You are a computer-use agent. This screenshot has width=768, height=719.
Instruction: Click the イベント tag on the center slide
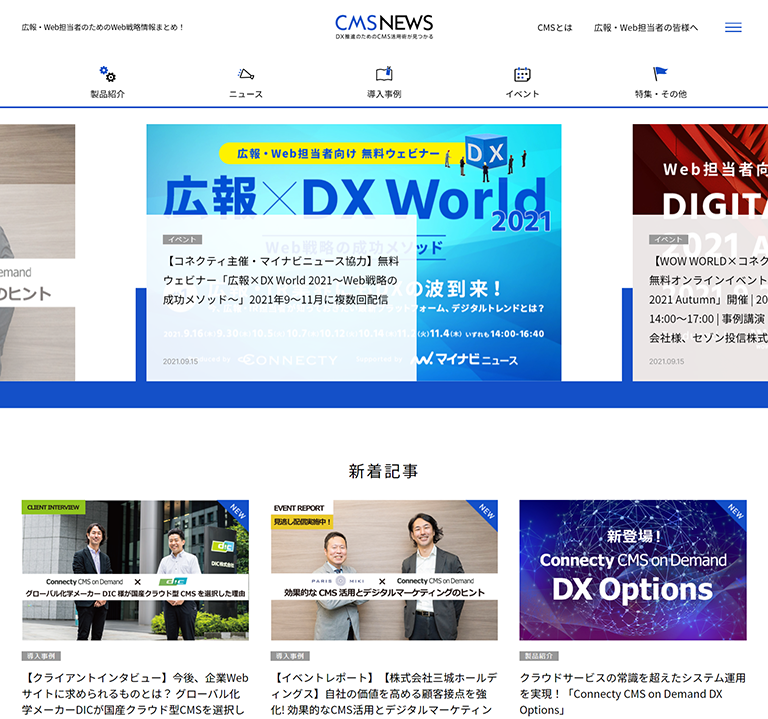point(182,240)
